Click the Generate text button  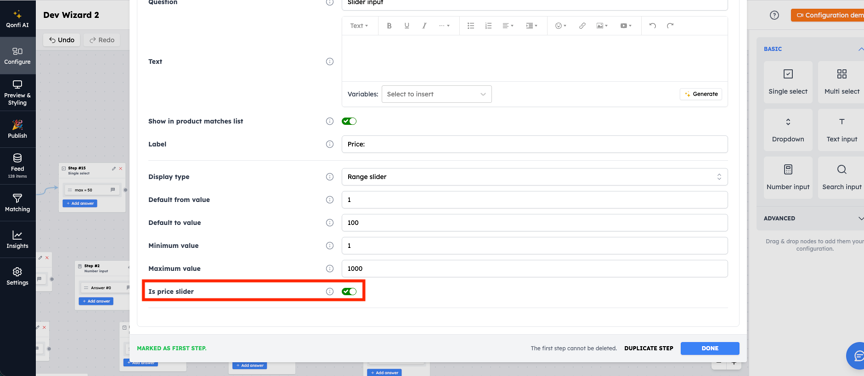click(701, 94)
